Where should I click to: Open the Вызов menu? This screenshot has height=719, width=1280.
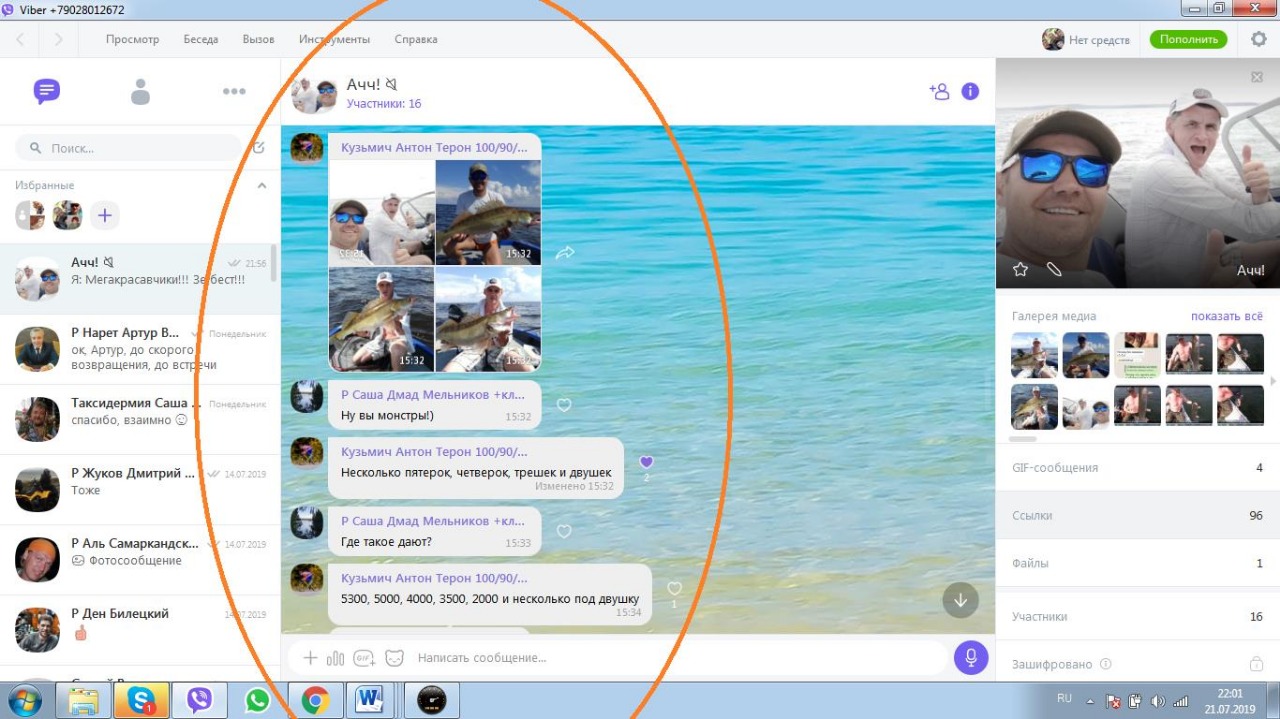point(258,39)
